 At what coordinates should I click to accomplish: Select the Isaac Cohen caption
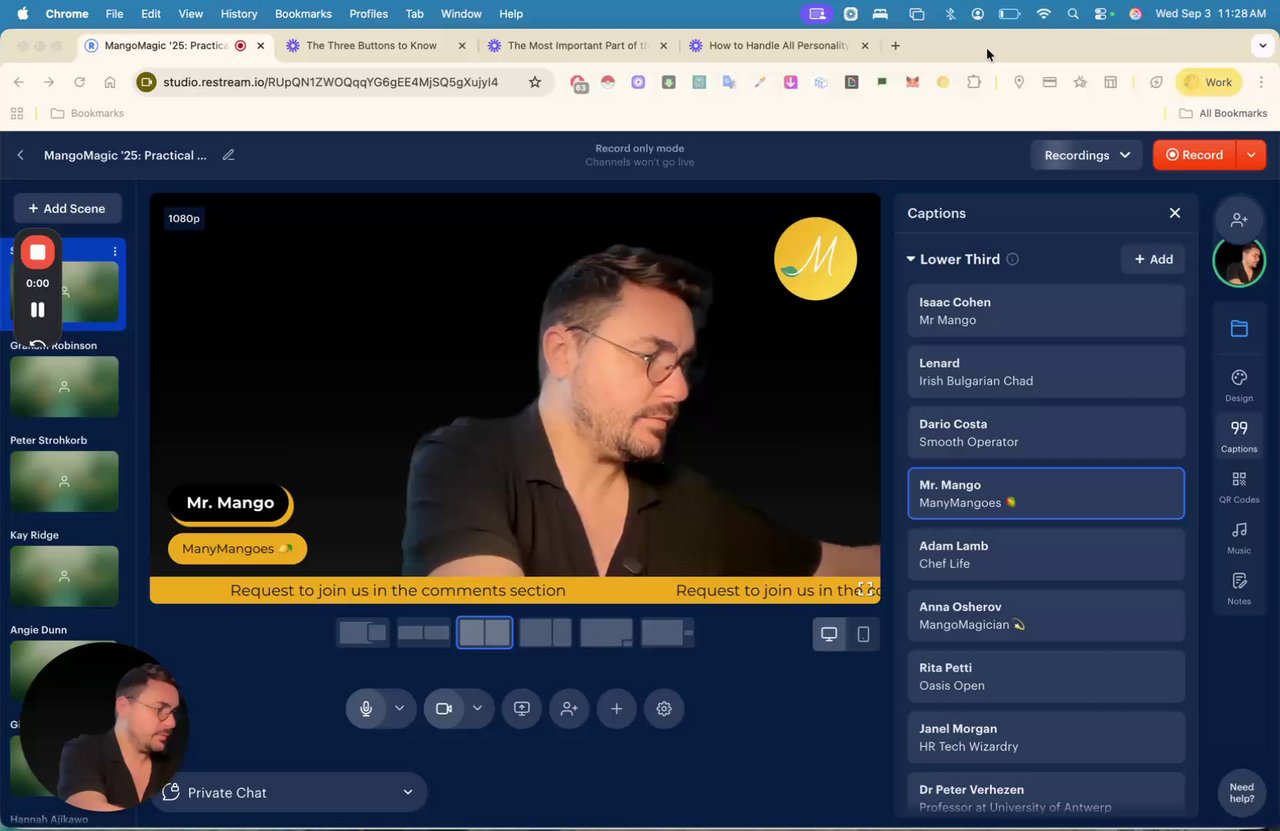pyautogui.click(x=1046, y=311)
